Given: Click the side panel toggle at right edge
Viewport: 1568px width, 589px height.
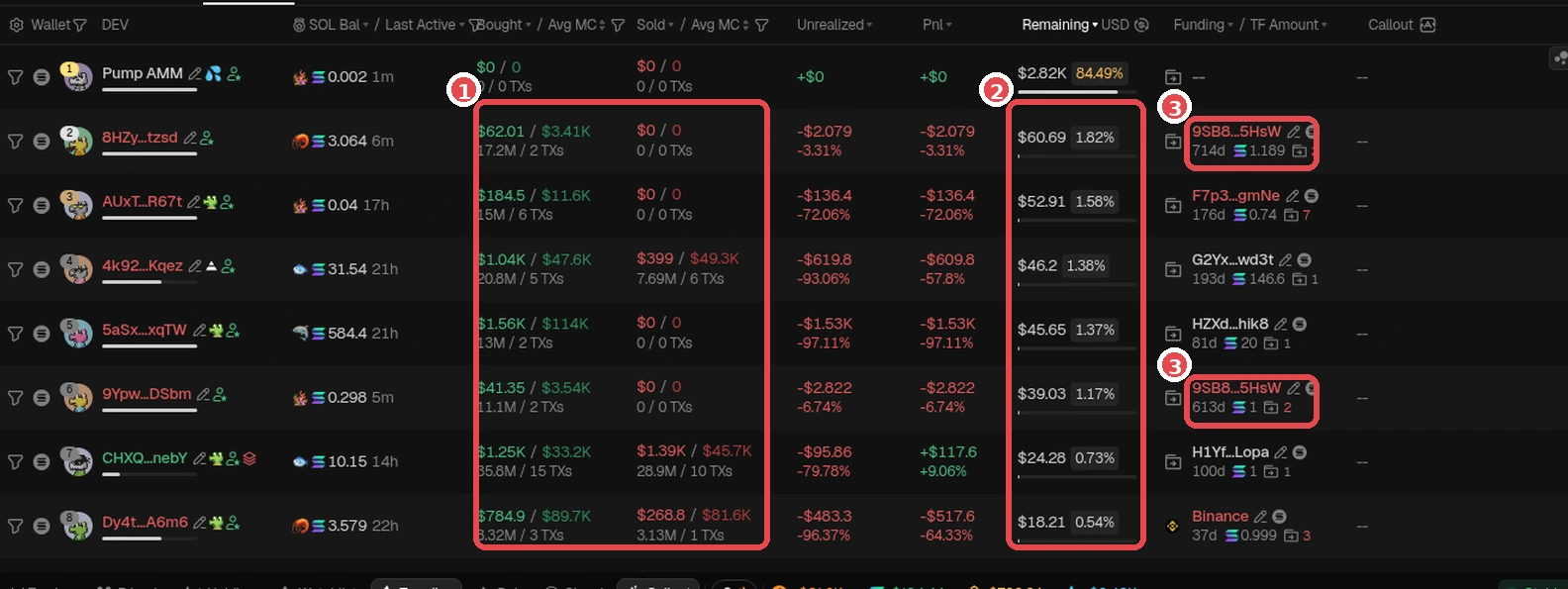Looking at the screenshot, I should (1559, 58).
